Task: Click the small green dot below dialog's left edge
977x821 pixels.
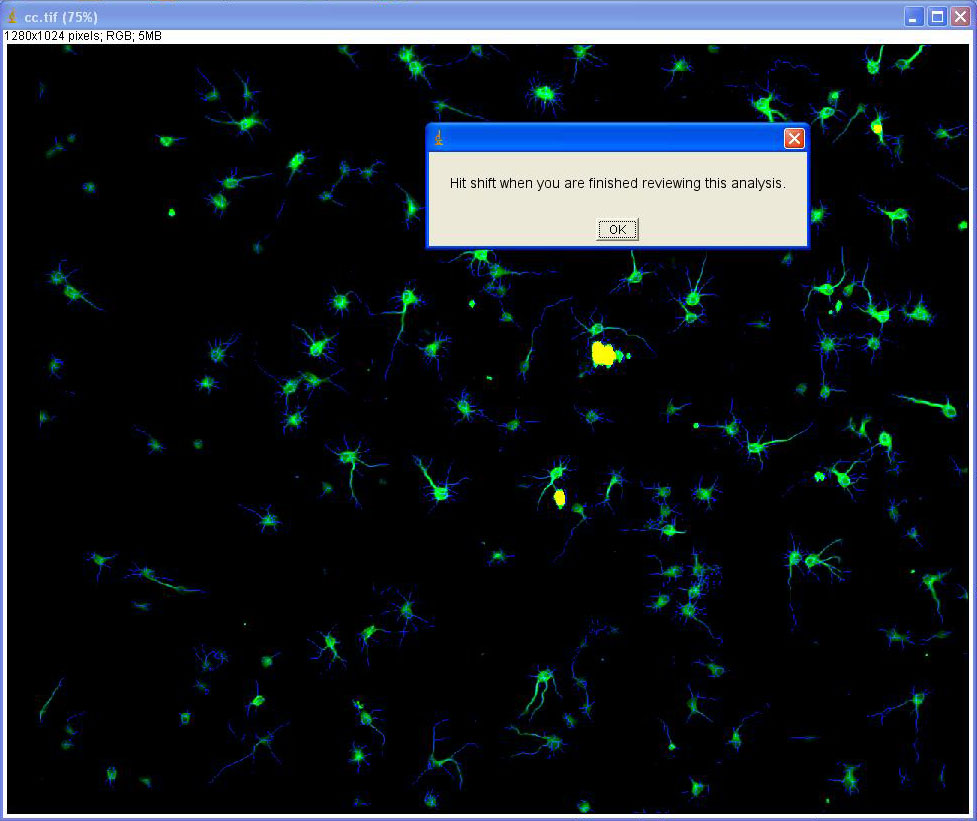Action: click(472, 303)
